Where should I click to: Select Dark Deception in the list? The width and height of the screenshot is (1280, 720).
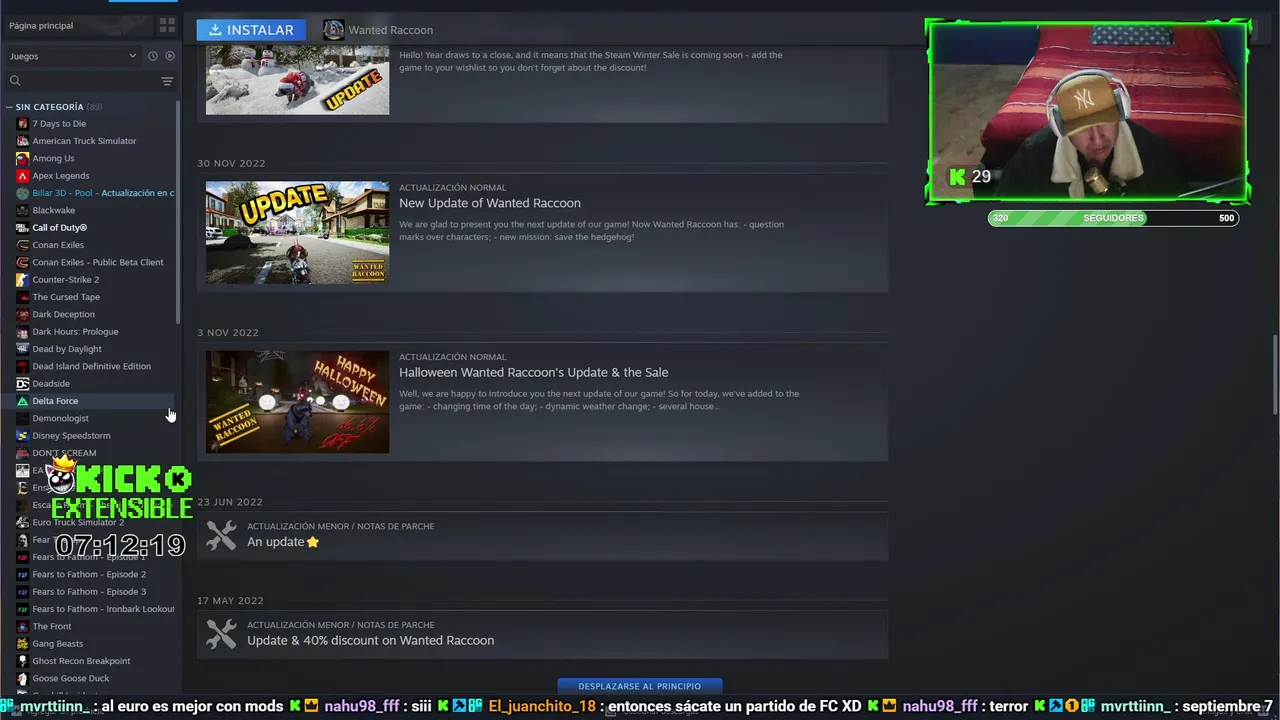63,314
